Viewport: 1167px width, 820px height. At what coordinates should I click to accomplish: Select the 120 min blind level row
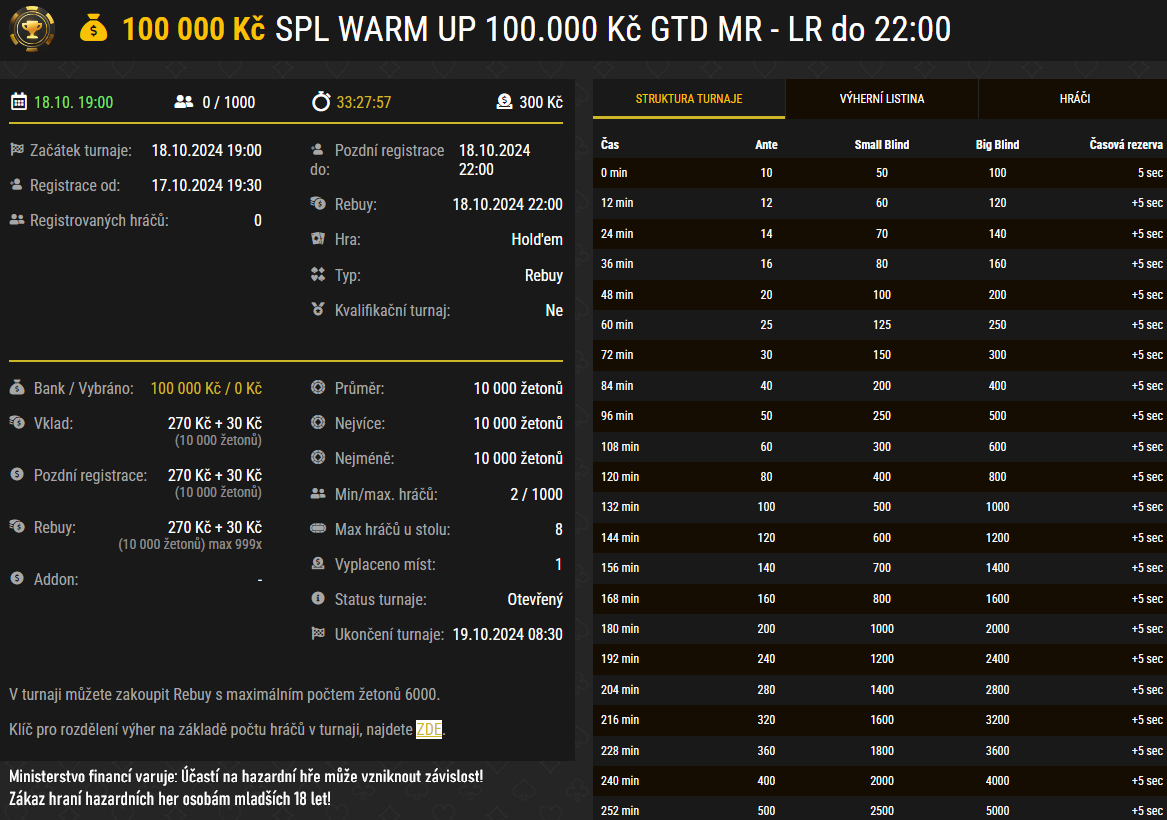point(880,477)
